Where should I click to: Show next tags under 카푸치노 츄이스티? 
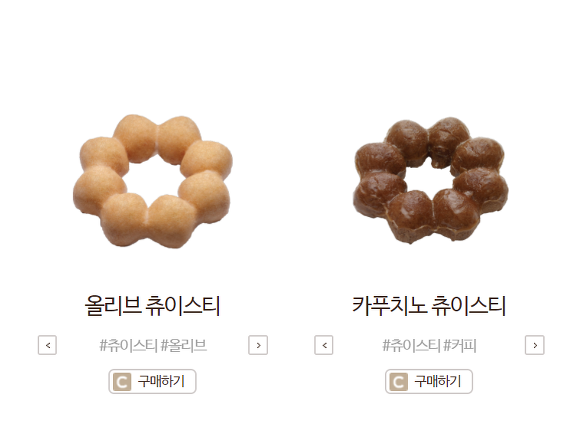coord(535,345)
